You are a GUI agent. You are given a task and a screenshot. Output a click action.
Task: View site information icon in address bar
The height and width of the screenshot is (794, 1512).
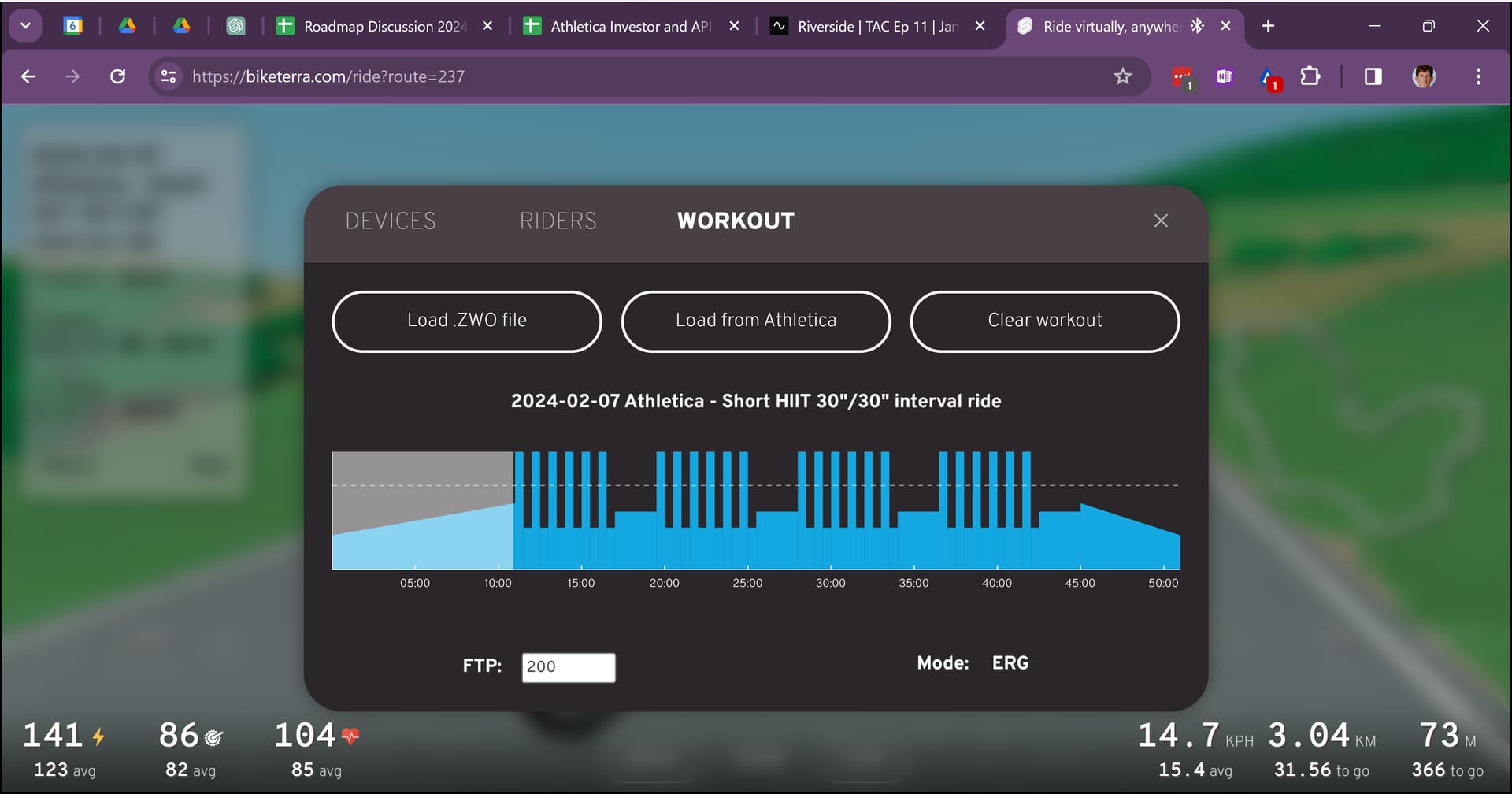(169, 76)
